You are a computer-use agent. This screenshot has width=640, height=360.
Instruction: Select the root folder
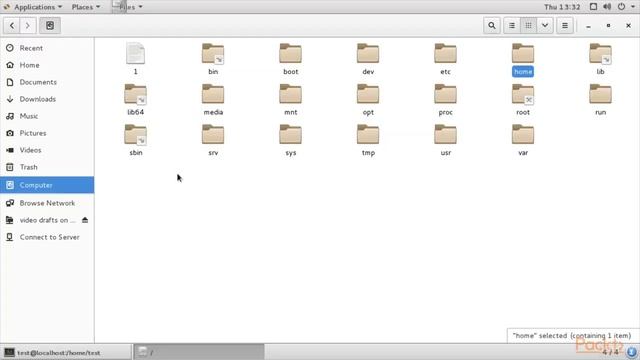[523, 99]
